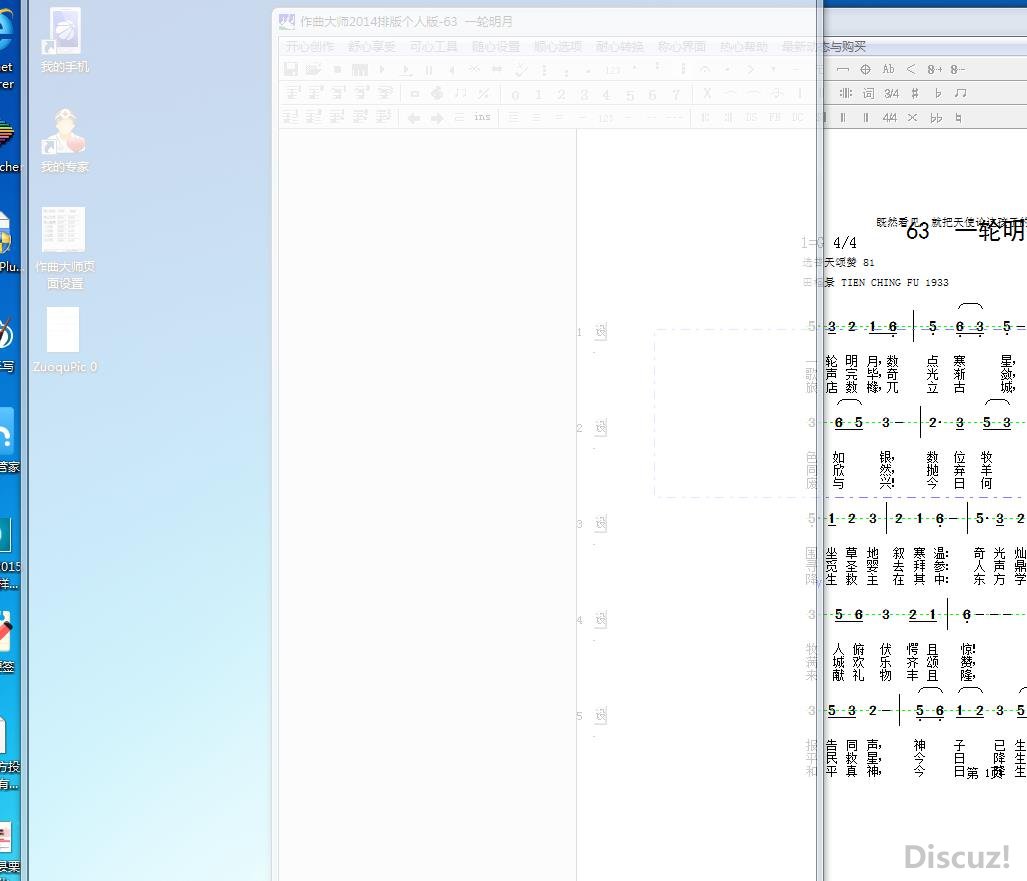This screenshot has height=881, width=1027.
Task: Insert a double flat accidental
Action: (936, 118)
